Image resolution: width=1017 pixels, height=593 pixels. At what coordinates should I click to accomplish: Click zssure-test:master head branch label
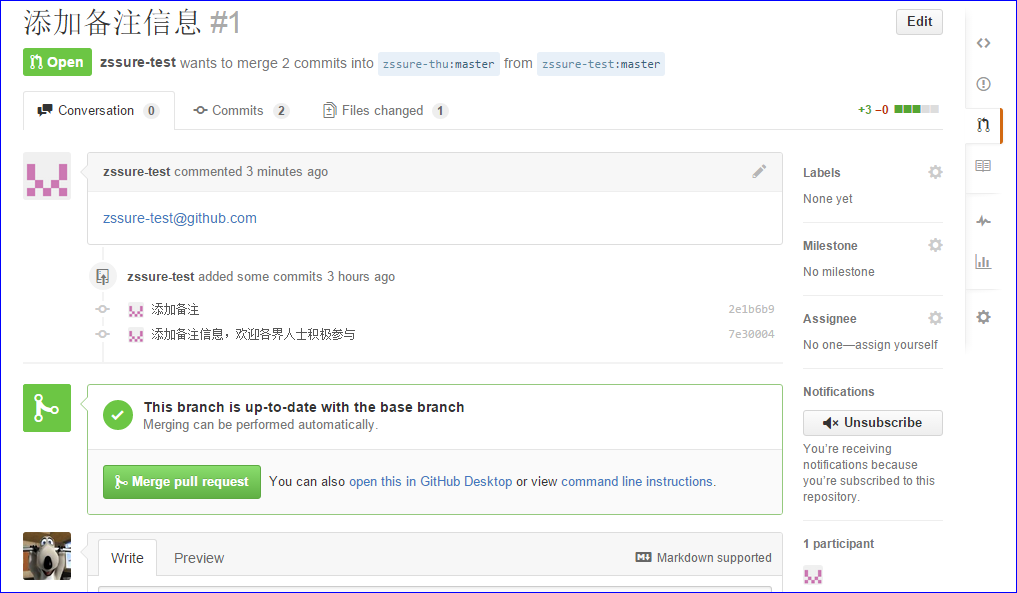[x=601, y=64]
